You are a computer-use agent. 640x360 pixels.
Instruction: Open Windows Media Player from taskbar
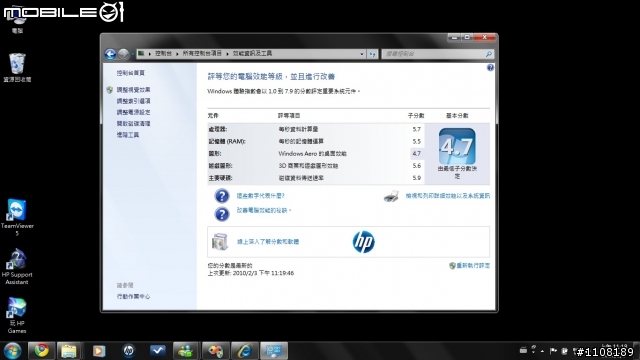pyautogui.click(x=99, y=351)
